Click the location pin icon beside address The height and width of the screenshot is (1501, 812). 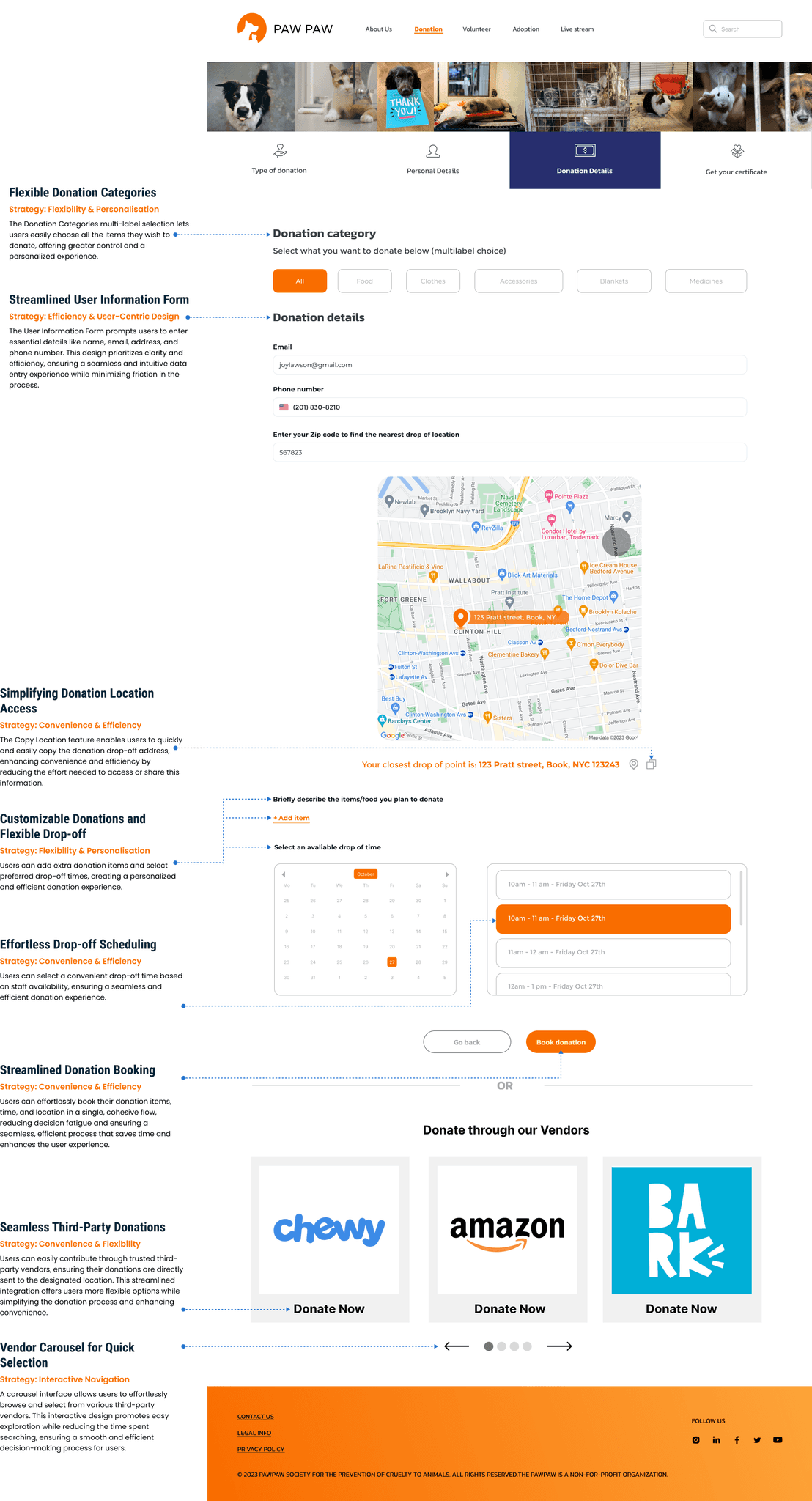(634, 764)
